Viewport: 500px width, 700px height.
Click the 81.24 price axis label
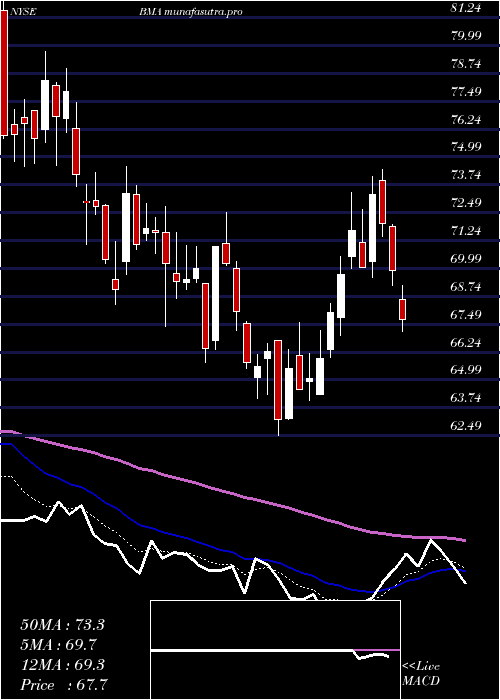tap(466, 7)
